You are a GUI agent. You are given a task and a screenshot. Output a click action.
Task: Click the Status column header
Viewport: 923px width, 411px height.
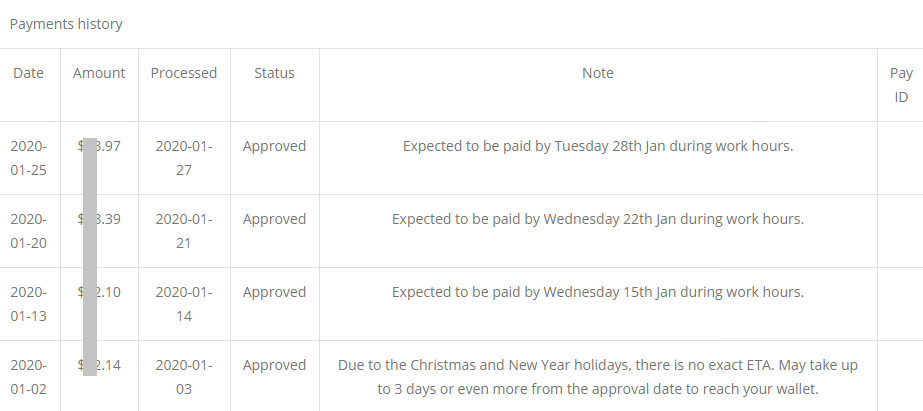274,73
